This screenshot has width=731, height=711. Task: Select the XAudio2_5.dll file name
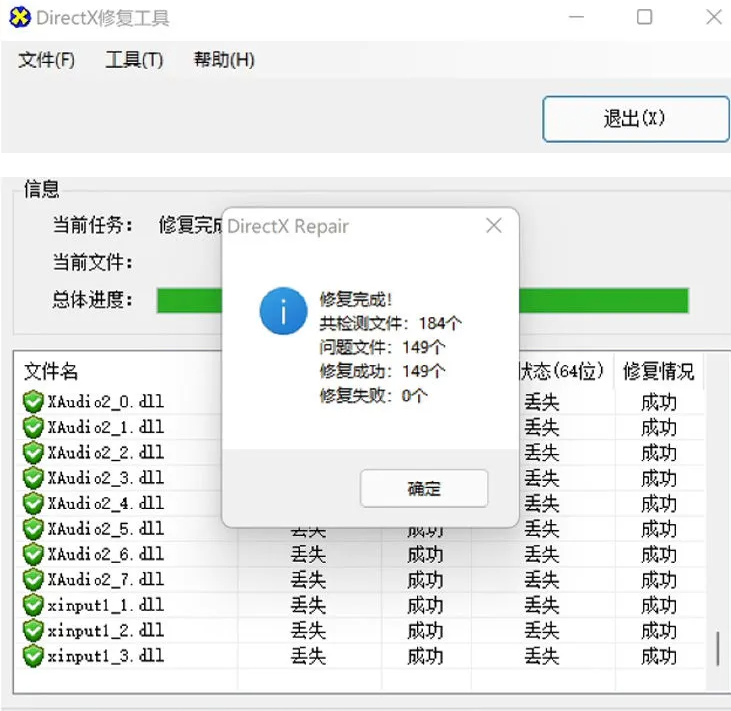click(x=105, y=529)
